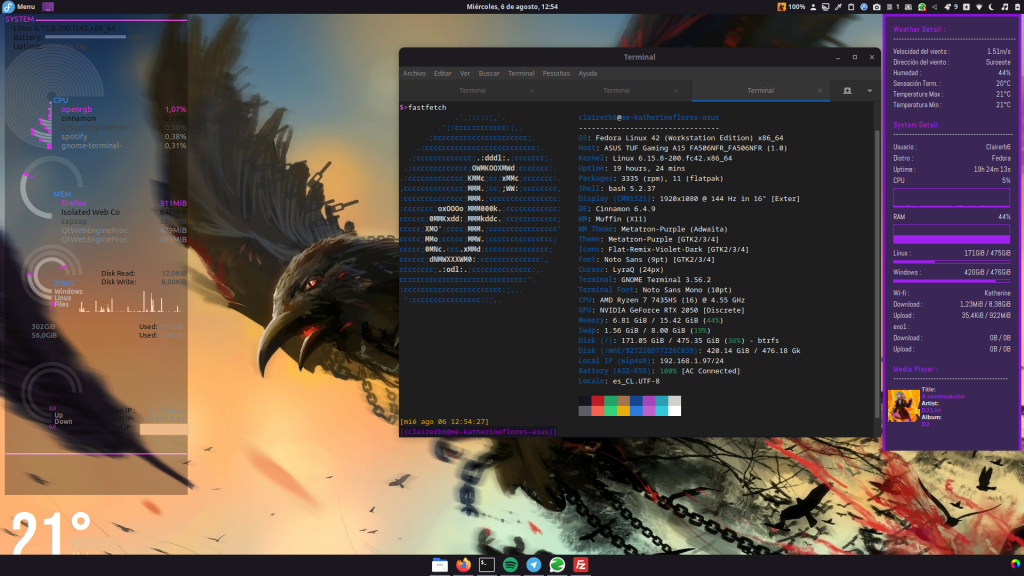Viewport: 1024px width, 576px height.
Task: Add a new terminal tab
Action: (847, 91)
